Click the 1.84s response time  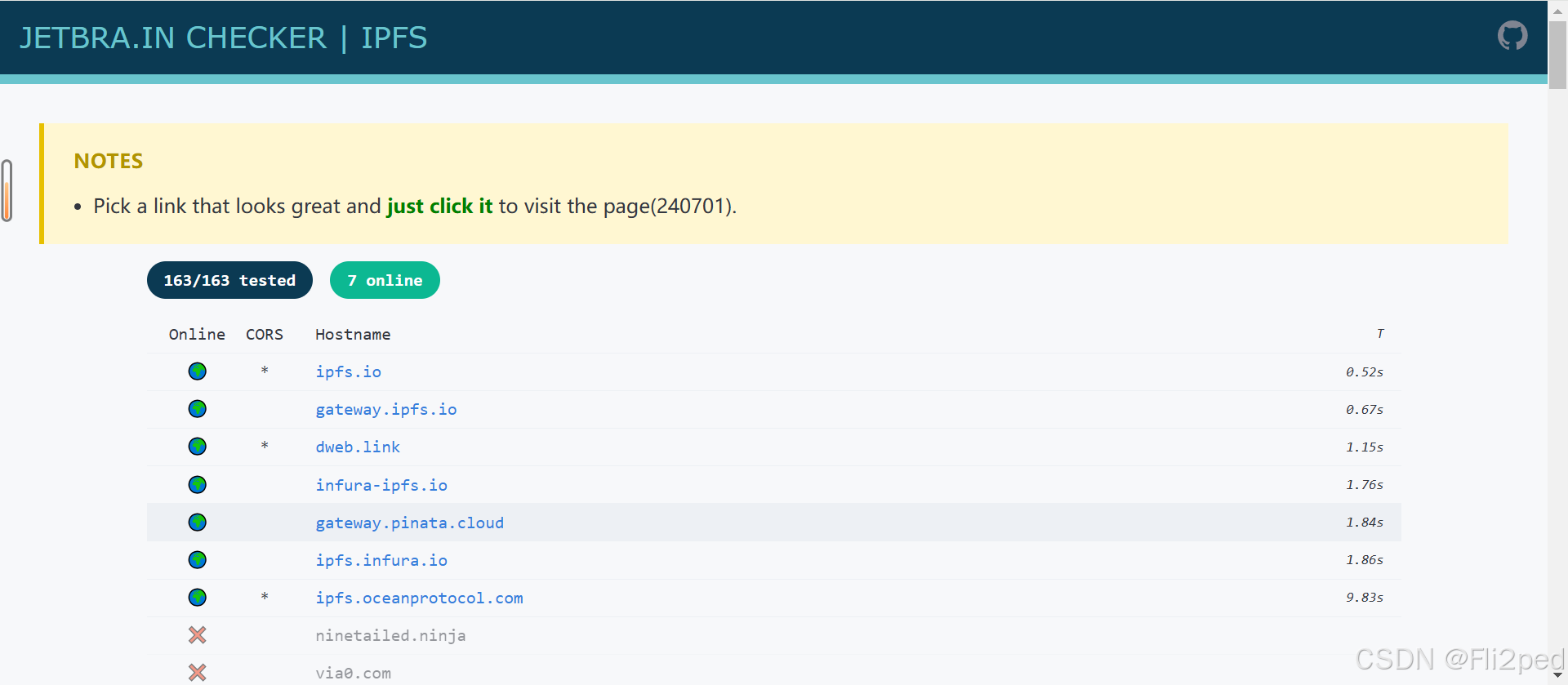click(x=1365, y=522)
